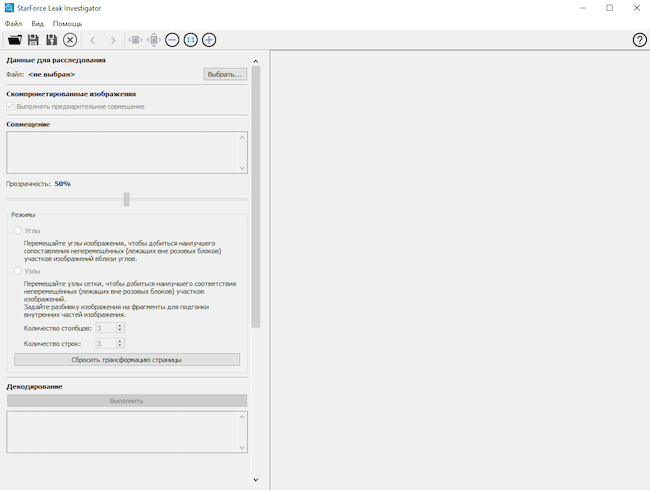This screenshot has height=490, width=650.
Task: Click Сбросить трансформацию страницы button
Action: coord(127,359)
